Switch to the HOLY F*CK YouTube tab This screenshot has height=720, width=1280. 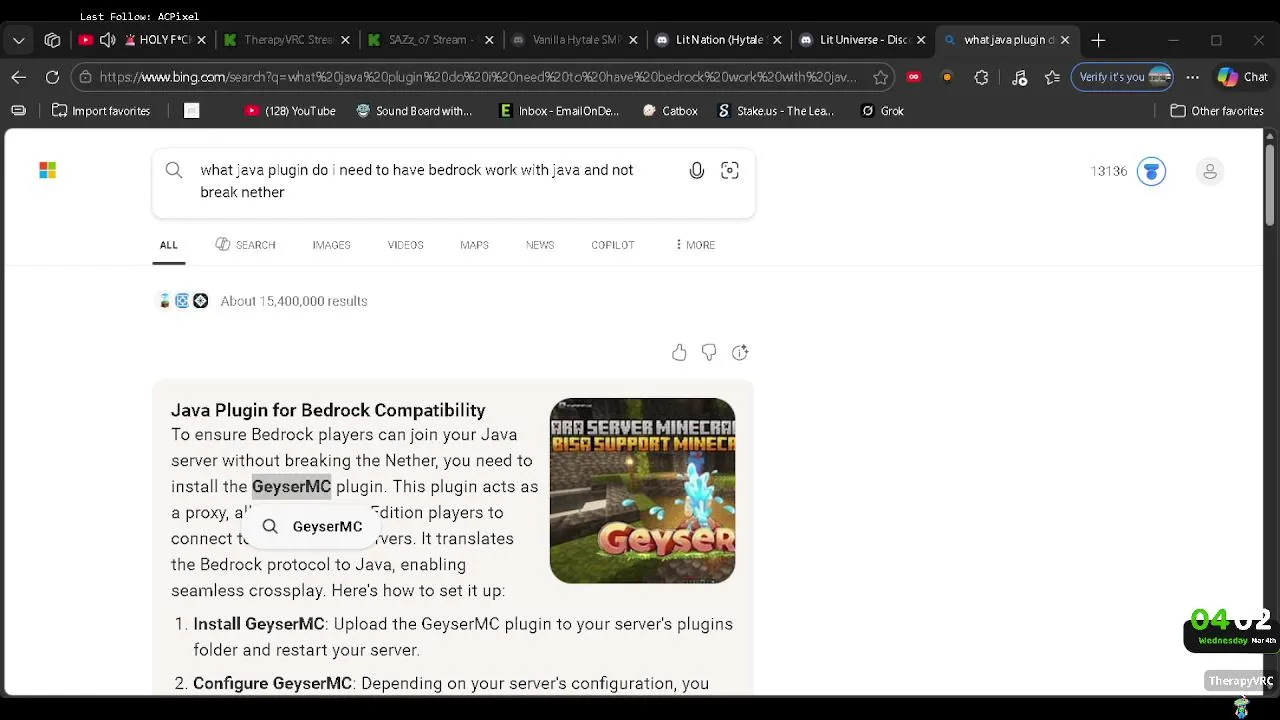pos(142,40)
